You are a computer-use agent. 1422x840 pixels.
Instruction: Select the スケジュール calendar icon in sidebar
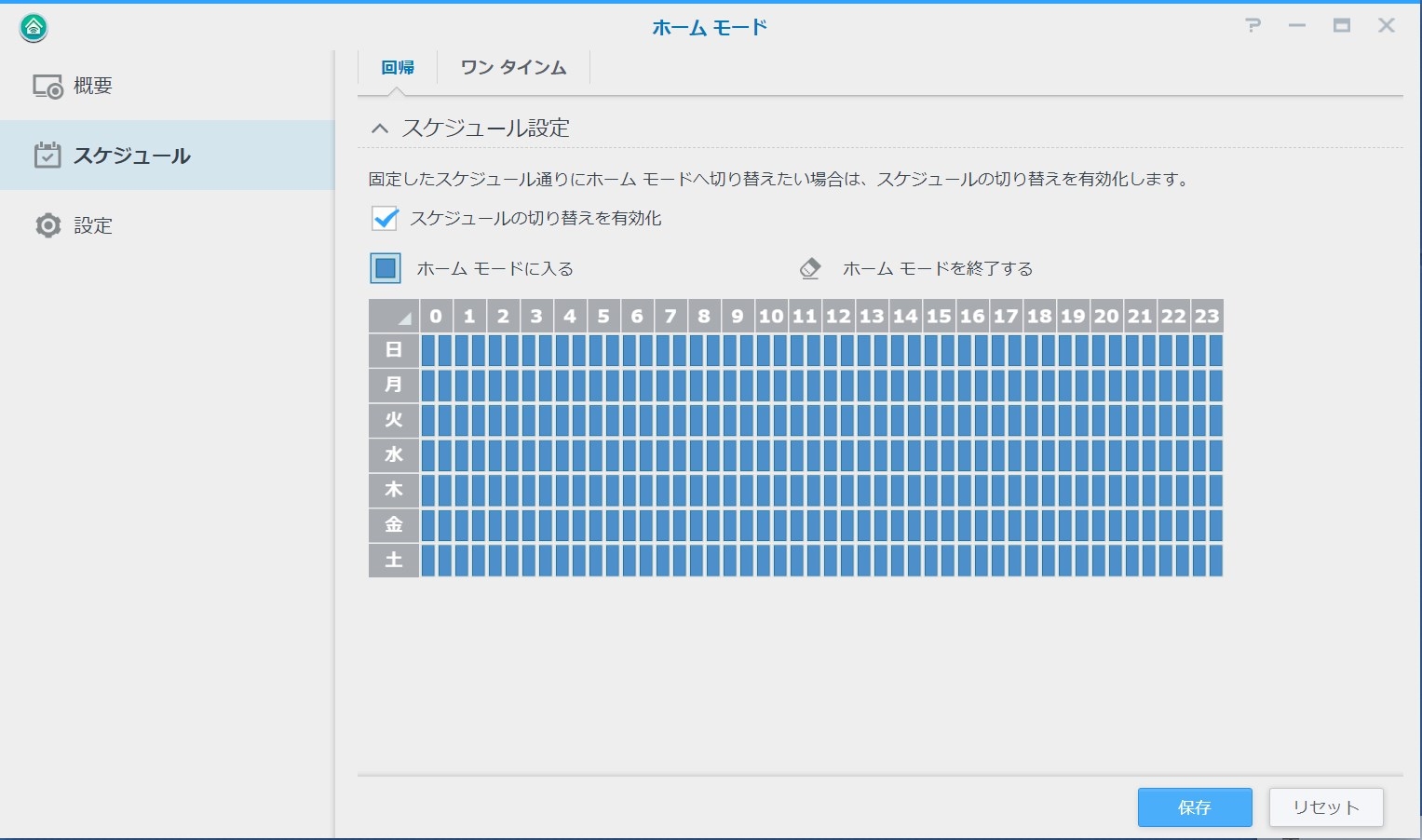(47, 156)
